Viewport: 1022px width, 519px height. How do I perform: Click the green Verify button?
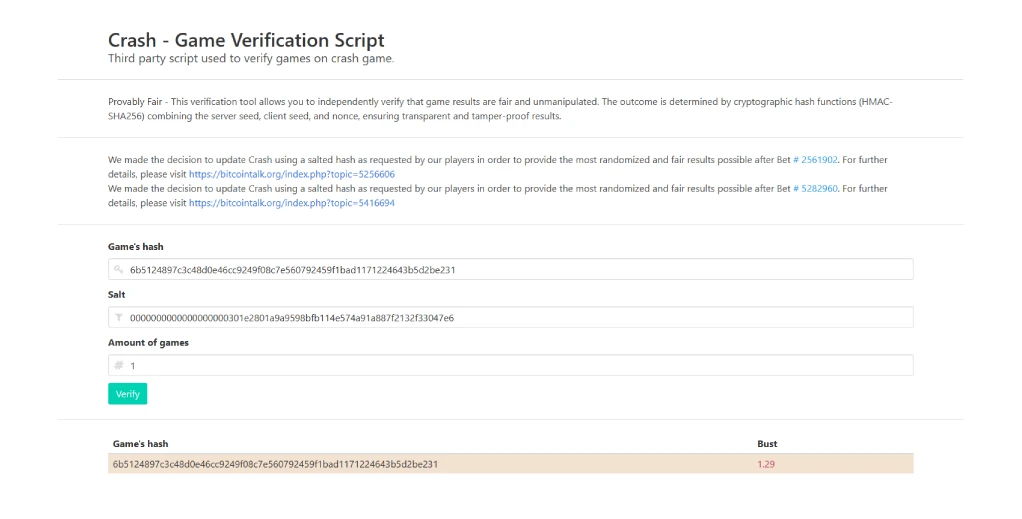pos(127,394)
